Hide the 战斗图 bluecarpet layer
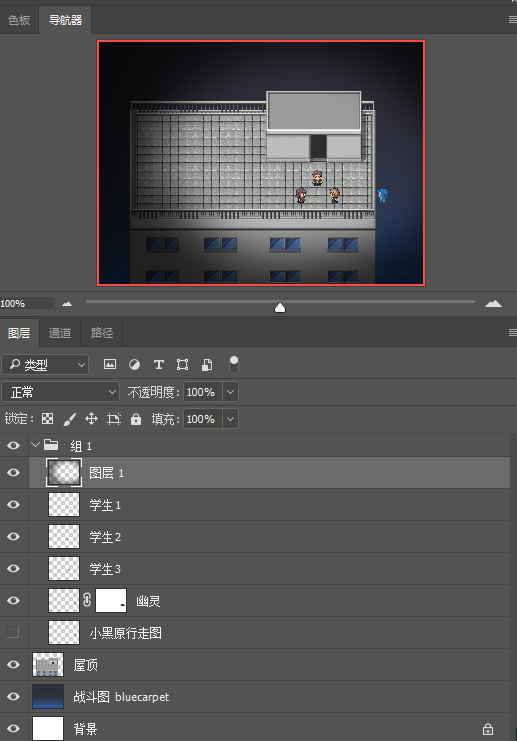This screenshot has width=517, height=741. click(x=14, y=696)
